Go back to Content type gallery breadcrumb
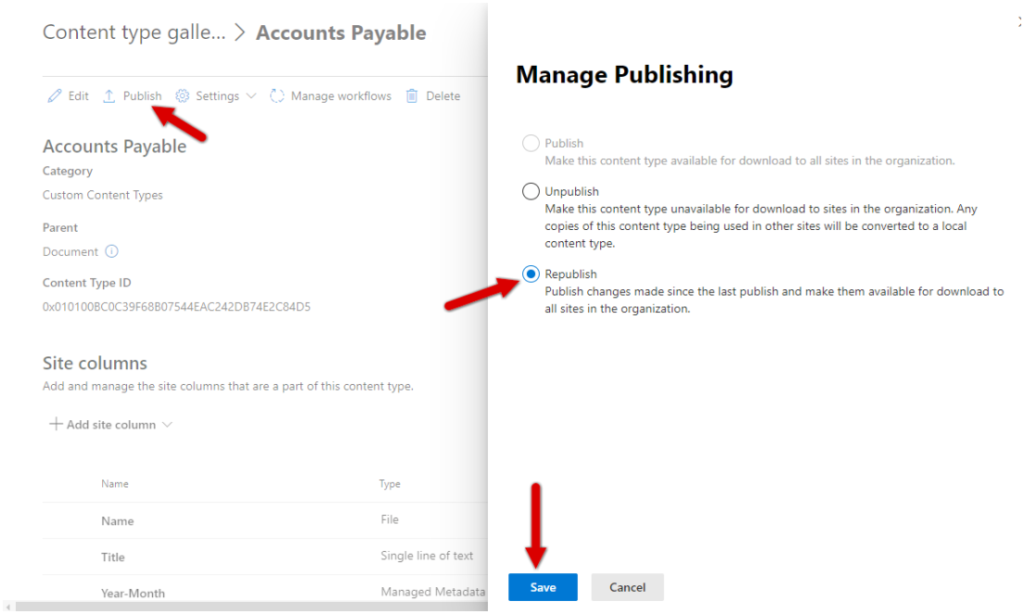 coord(134,32)
